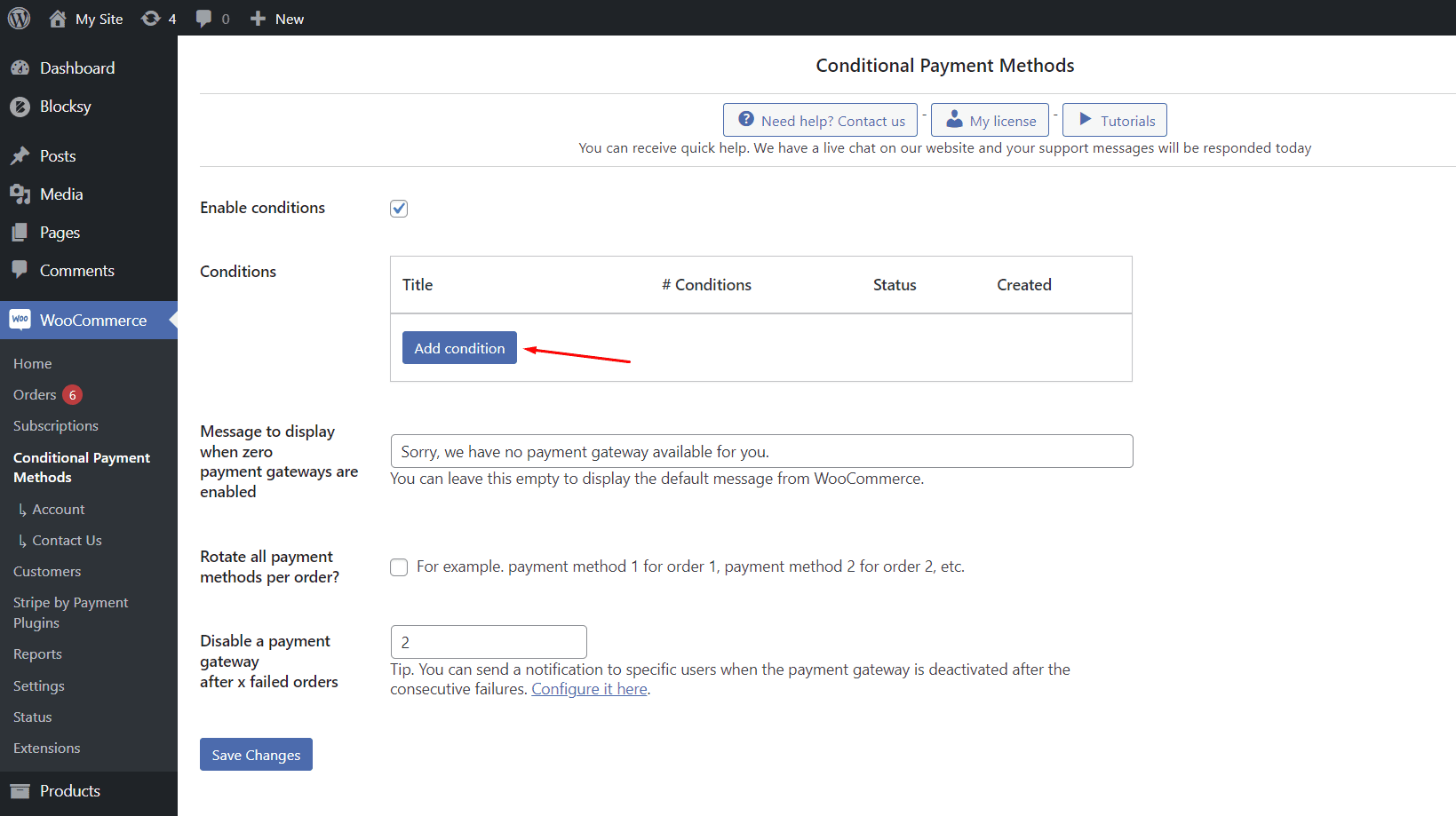Check the Rotate all payment methods checkbox
This screenshot has width=1456, height=816.
click(399, 567)
